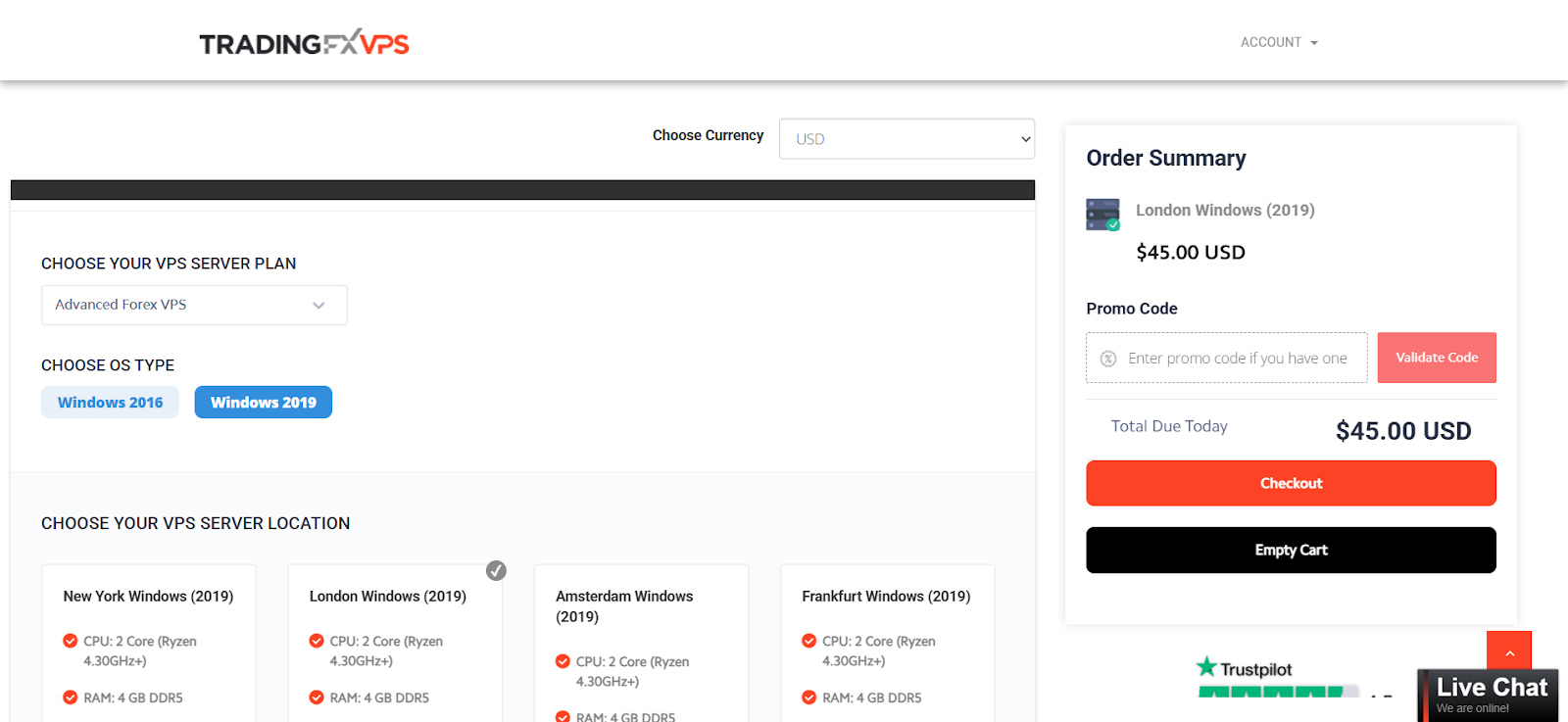The image size is (1568, 722).
Task: Click the selected checkmark badge on London card
Action: pyautogui.click(x=497, y=570)
